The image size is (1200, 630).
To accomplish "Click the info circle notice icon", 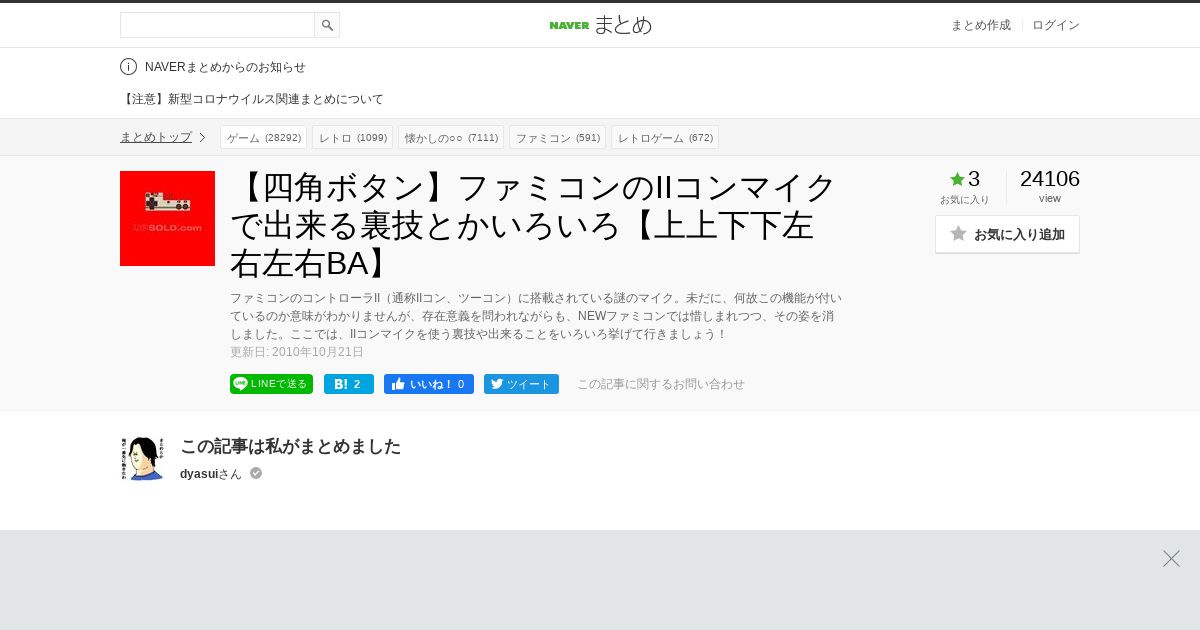I will point(128,67).
